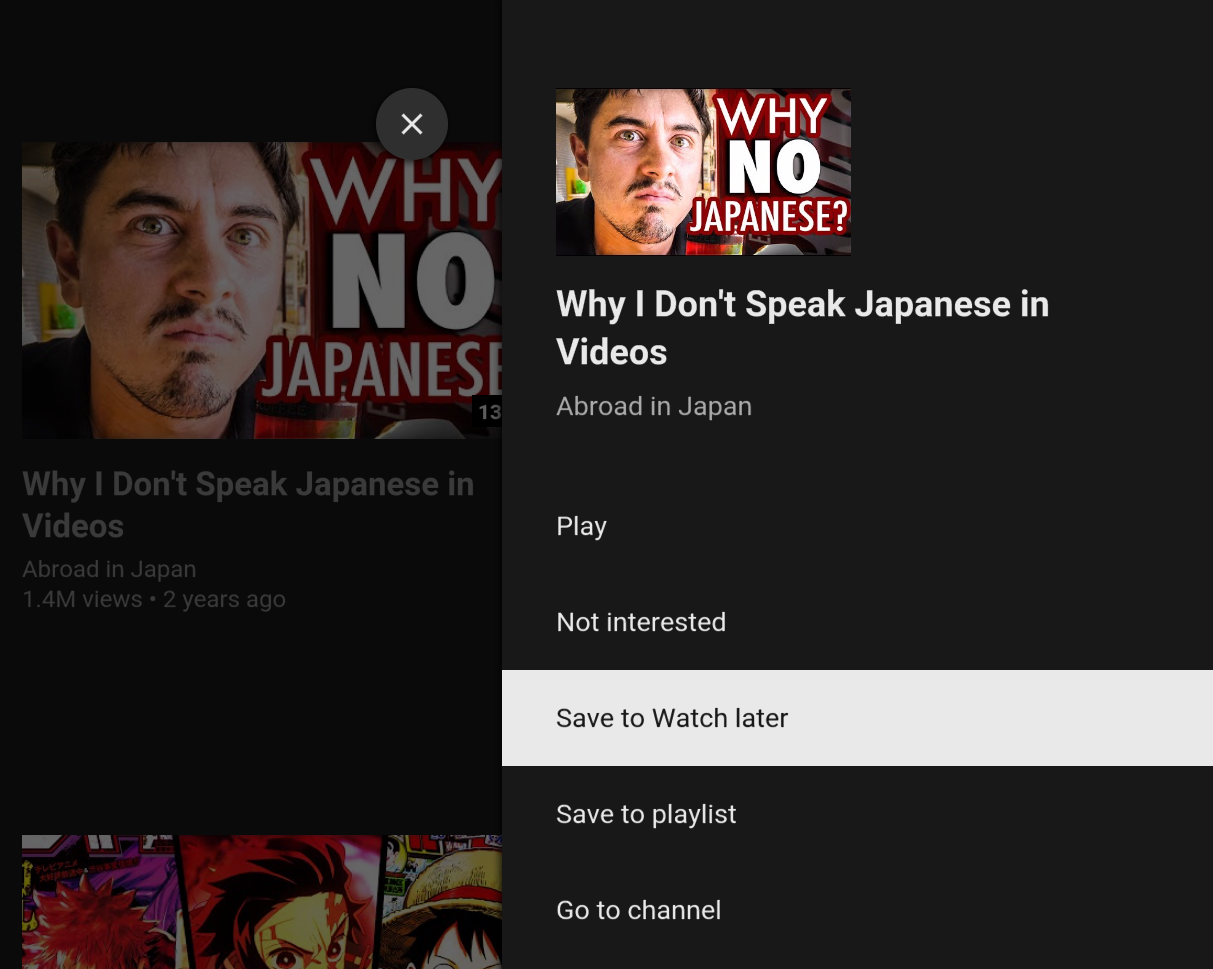Select "Save to playlist" from the menu
This screenshot has width=1213, height=969.
click(x=646, y=813)
